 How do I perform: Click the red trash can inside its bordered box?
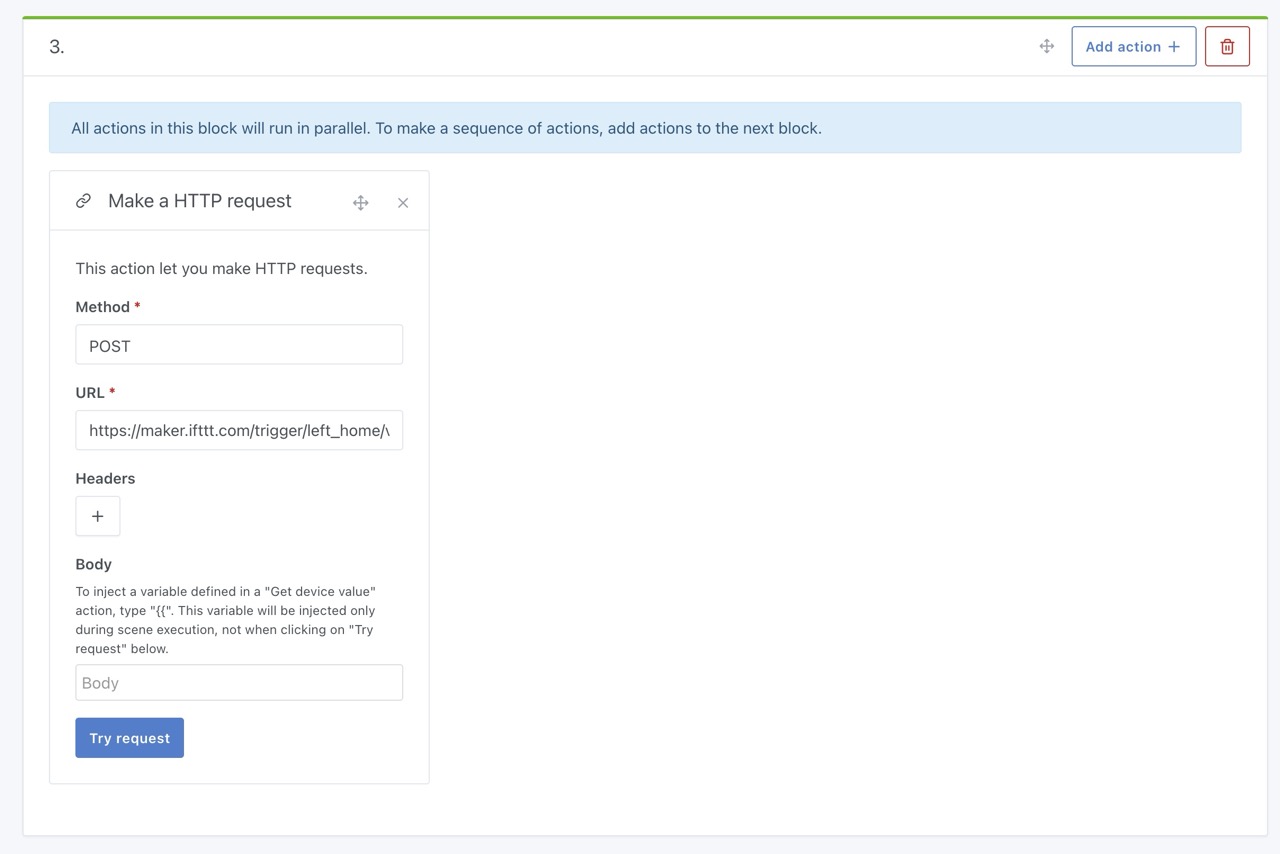pos(1227,46)
